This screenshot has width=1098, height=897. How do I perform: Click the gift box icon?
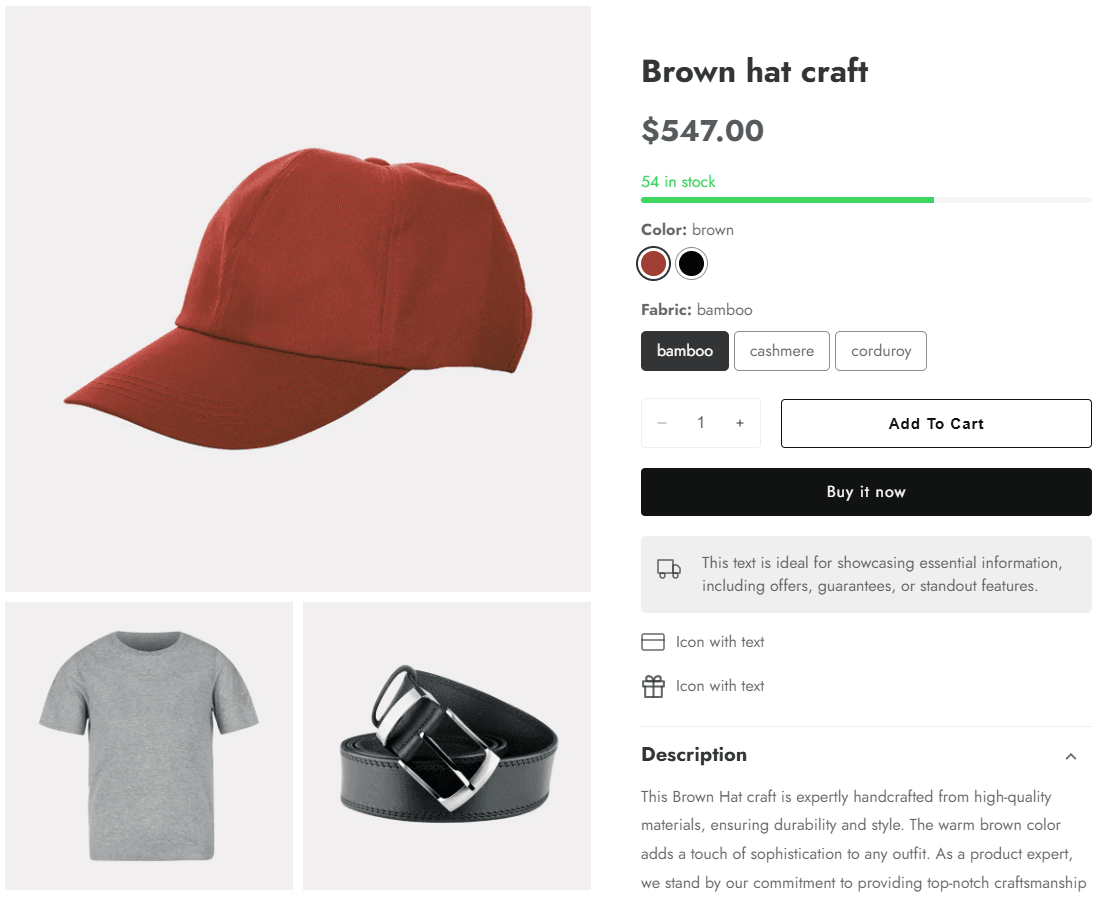(x=653, y=686)
